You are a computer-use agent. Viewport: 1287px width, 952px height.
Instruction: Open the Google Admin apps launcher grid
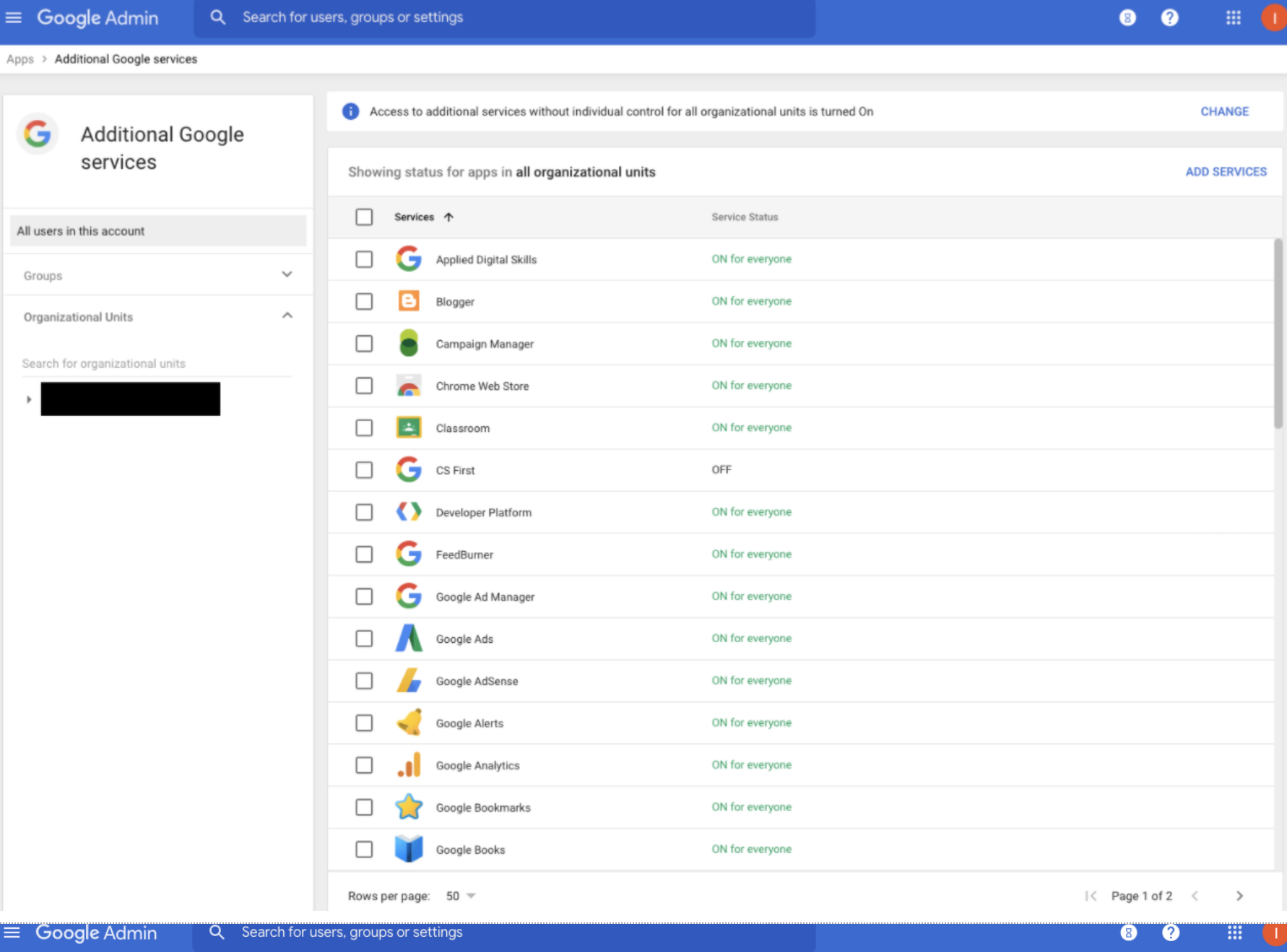point(1233,17)
